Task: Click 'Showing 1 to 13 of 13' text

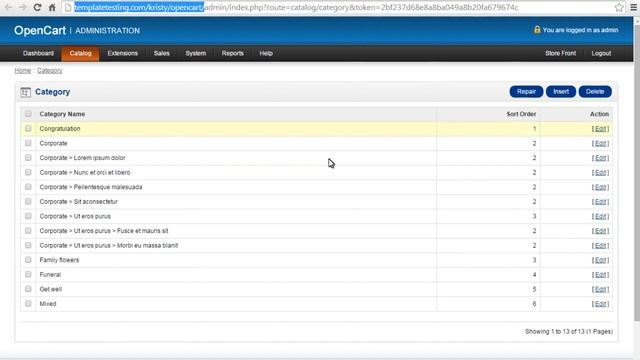Action: (x=569, y=331)
